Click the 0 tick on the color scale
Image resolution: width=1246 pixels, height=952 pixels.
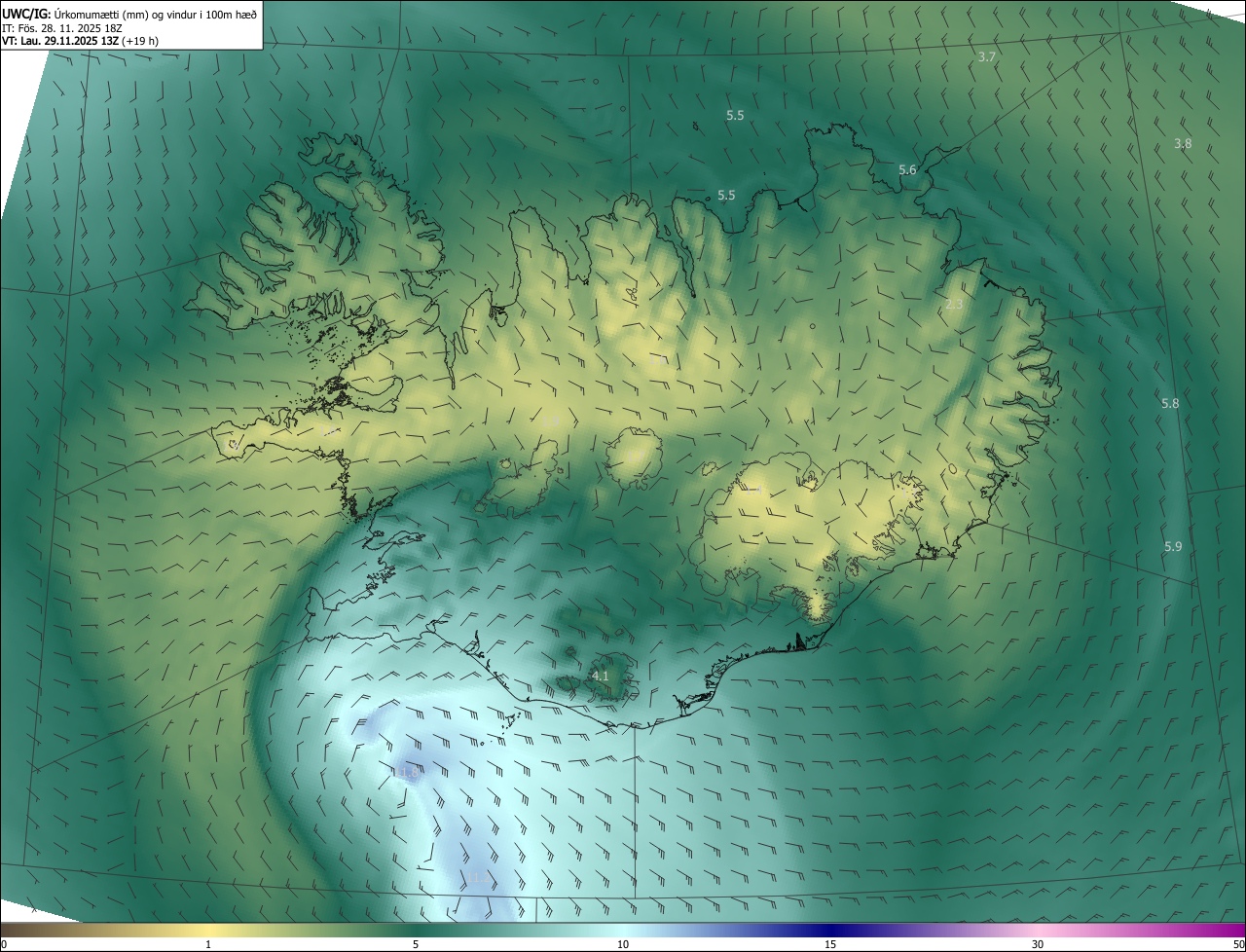click(3, 944)
